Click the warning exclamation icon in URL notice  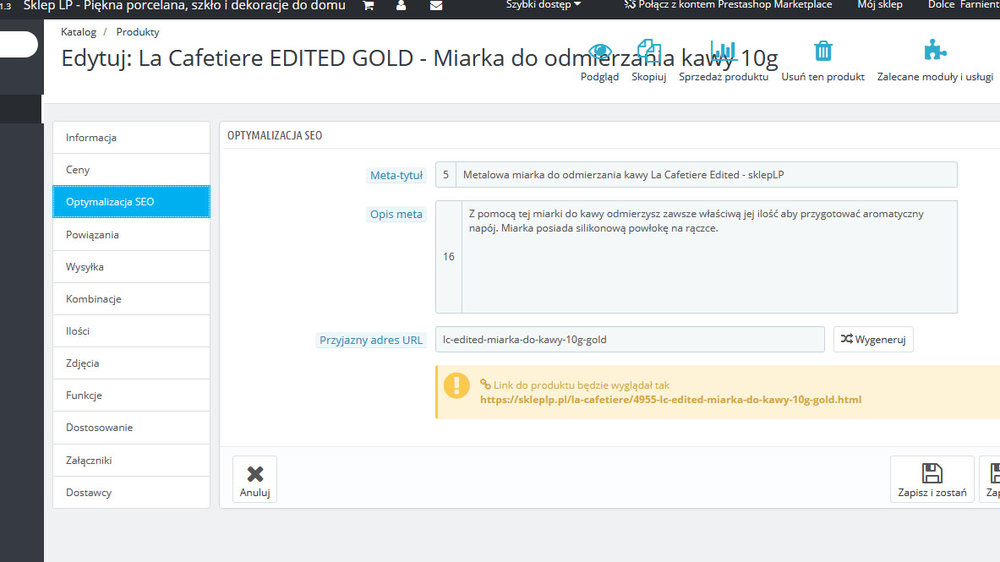point(457,385)
